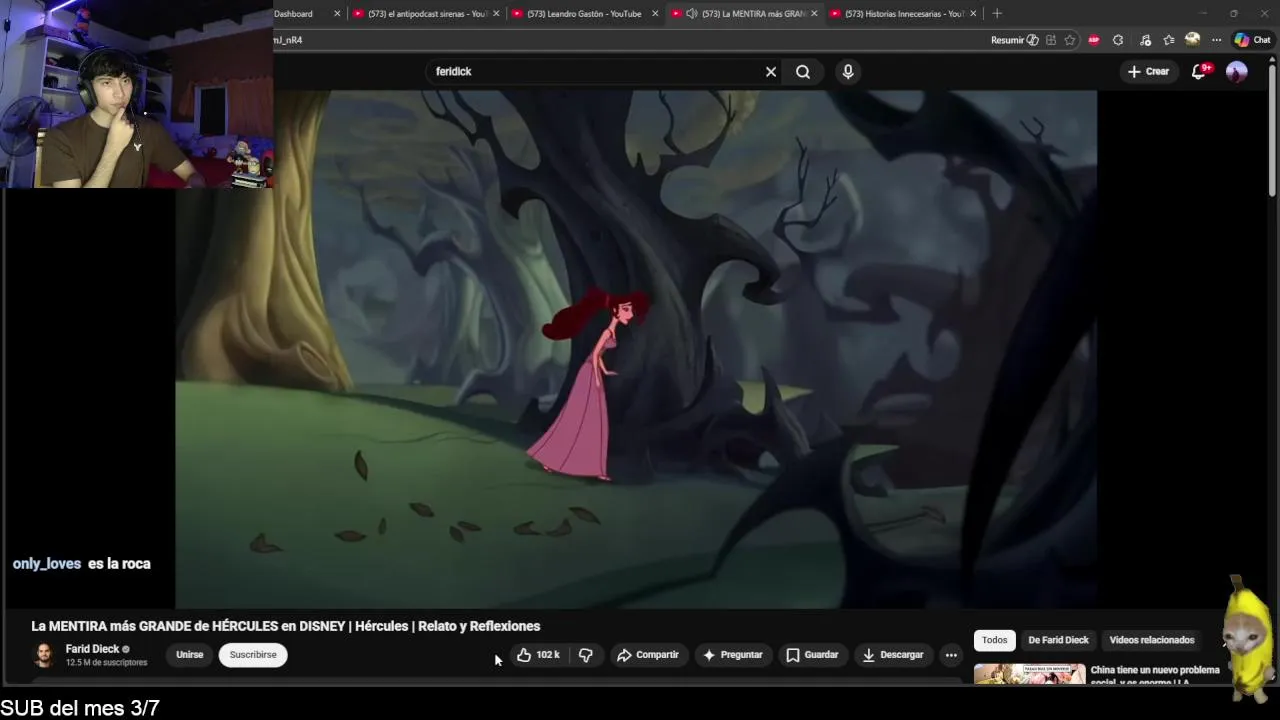Open Copilot Chat button
This screenshot has width=1280, height=720.
(x=1252, y=40)
